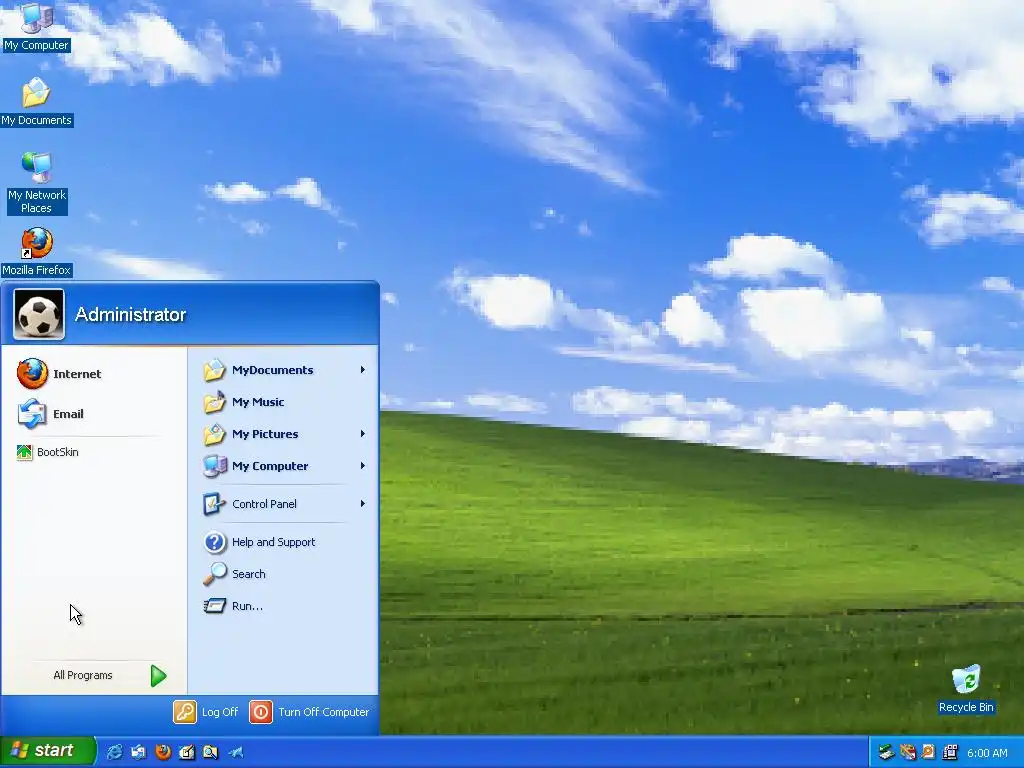Expand the Control Panel submenu
Screen dimensions: 1024x768
point(283,504)
